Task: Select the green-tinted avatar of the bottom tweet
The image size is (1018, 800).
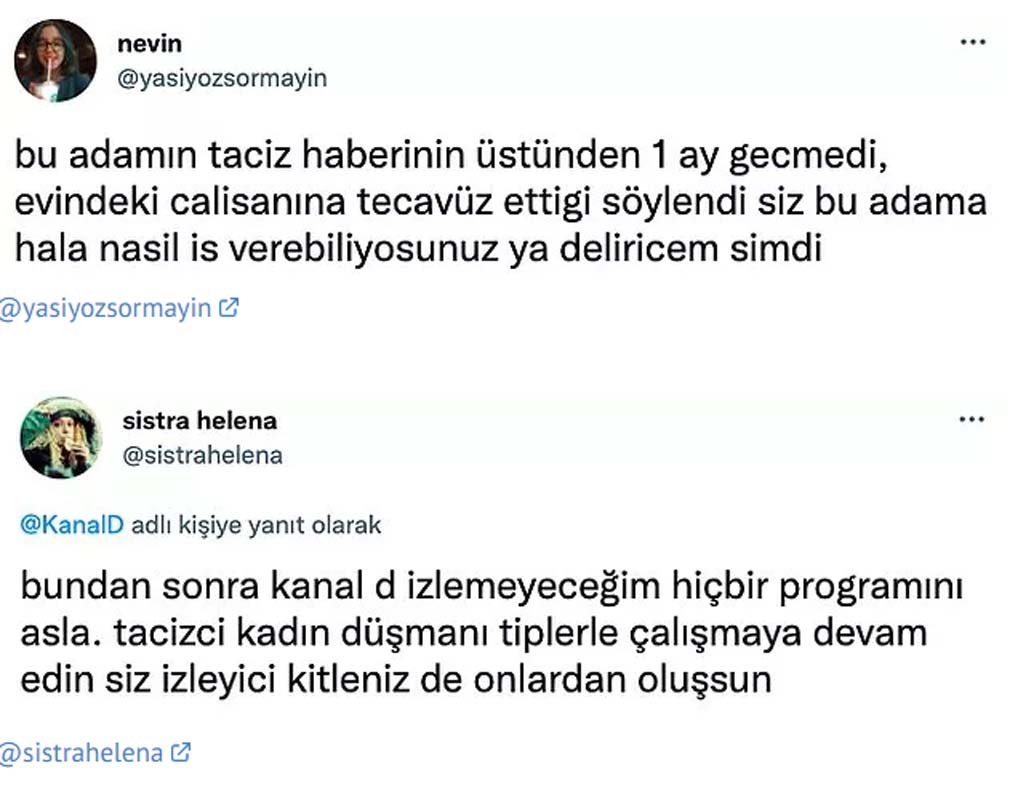Action: pyautogui.click(x=60, y=437)
